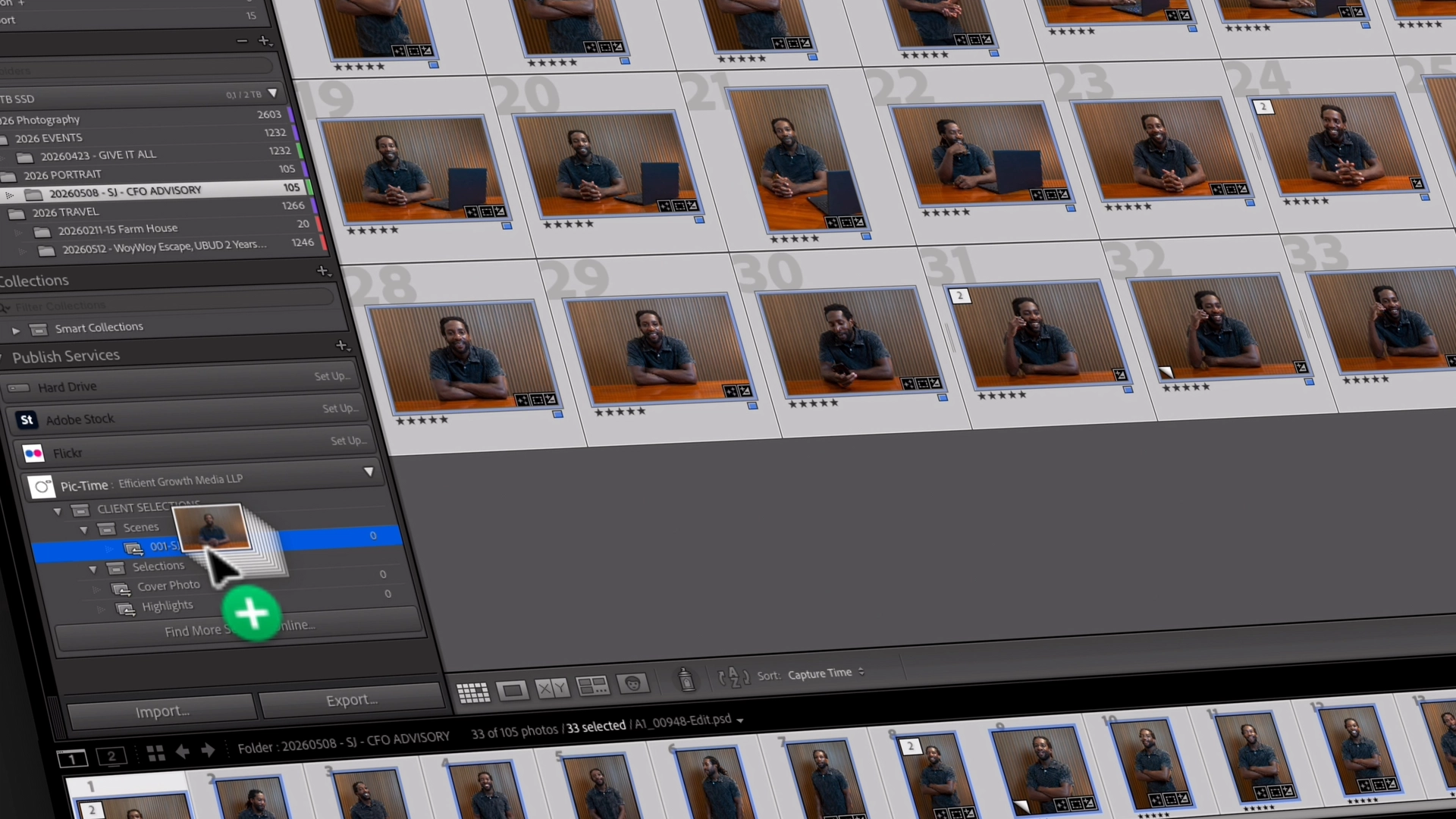
Task: Open Survey view icon
Action: pyautogui.click(x=592, y=686)
